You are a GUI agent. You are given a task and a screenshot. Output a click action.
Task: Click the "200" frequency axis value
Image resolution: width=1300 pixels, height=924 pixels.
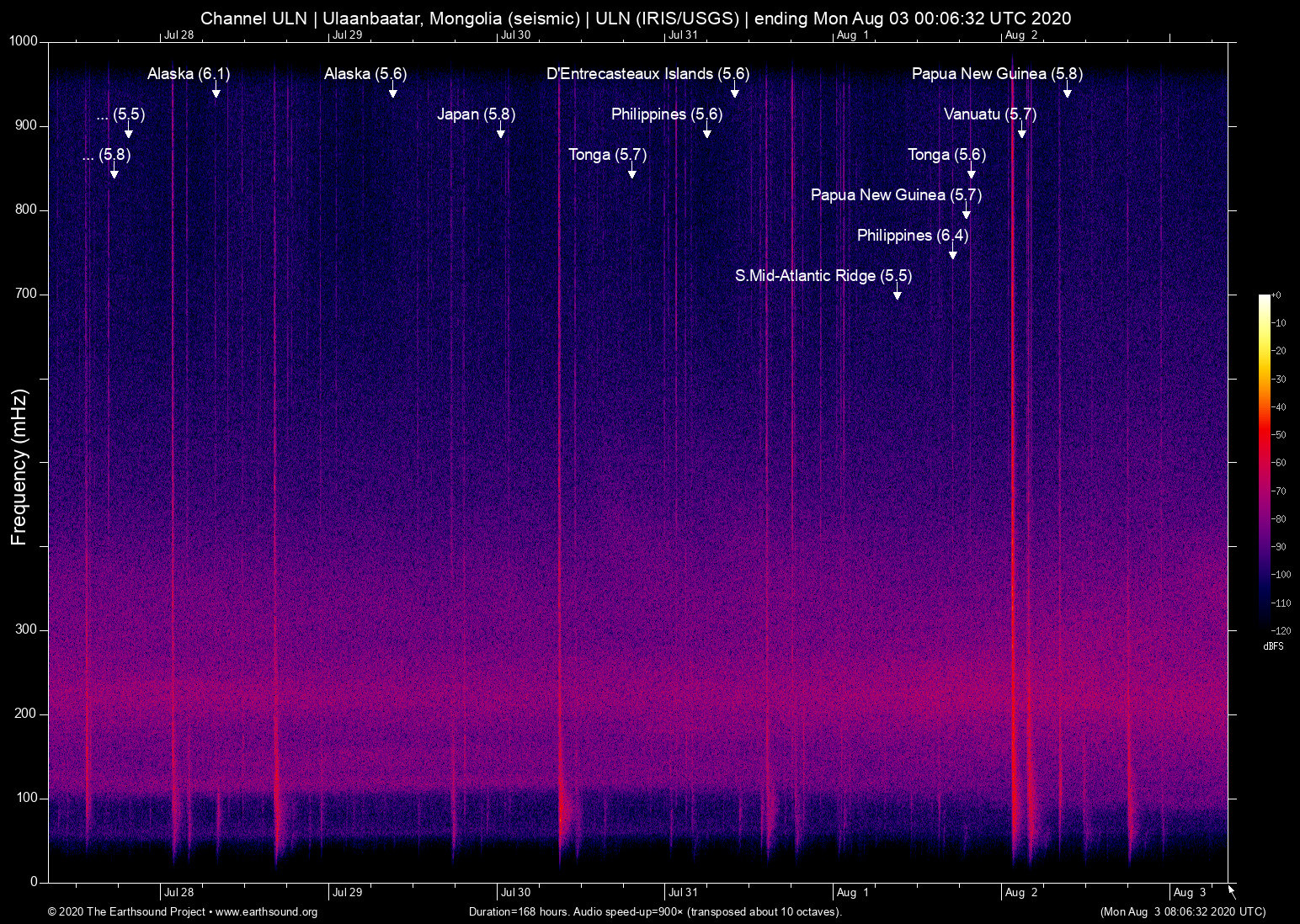pos(27,714)
